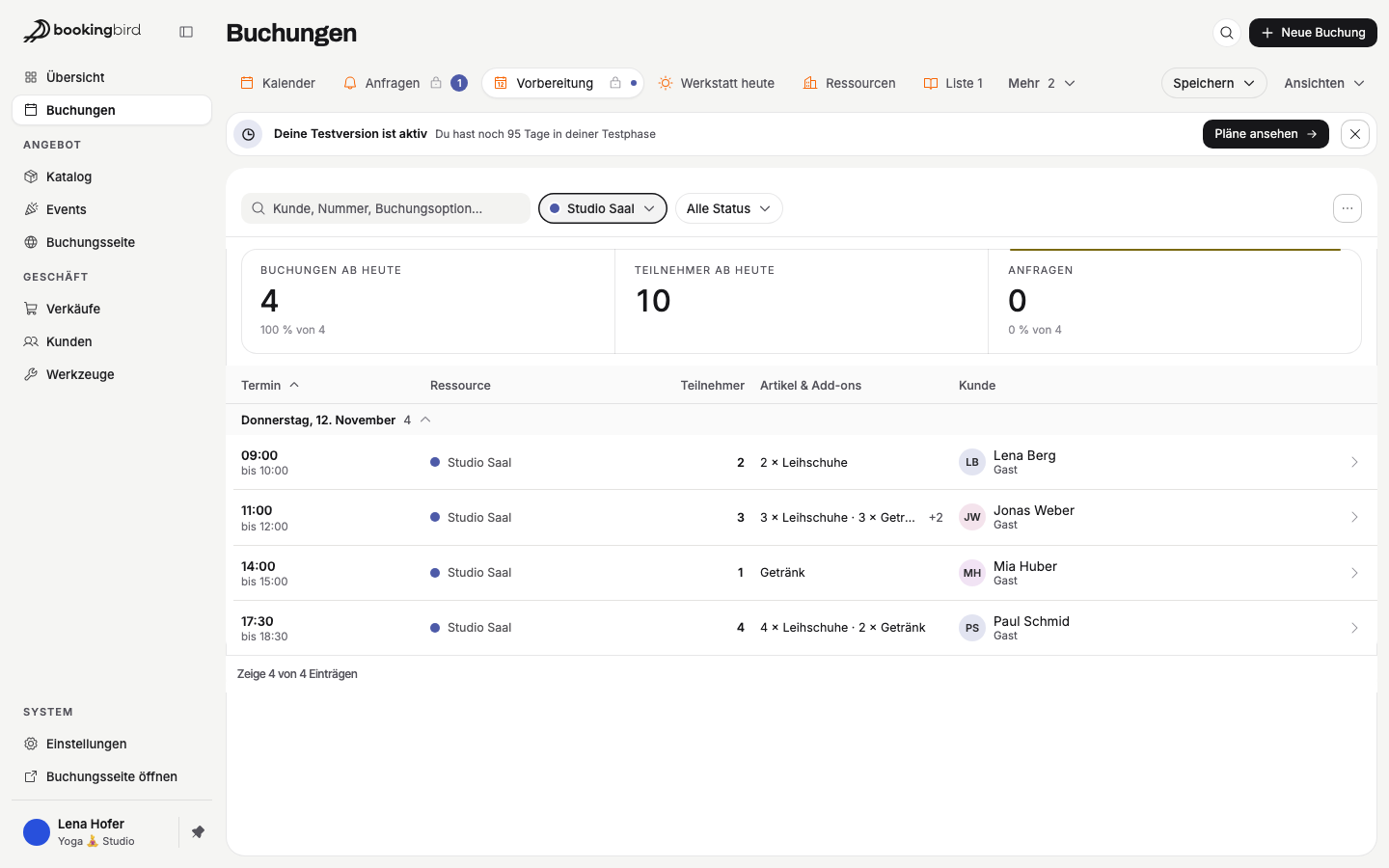This screenshot has height=868, width=1389.
Task: Click the clock icon in trial banner
Action: click(x=248, y=134)
